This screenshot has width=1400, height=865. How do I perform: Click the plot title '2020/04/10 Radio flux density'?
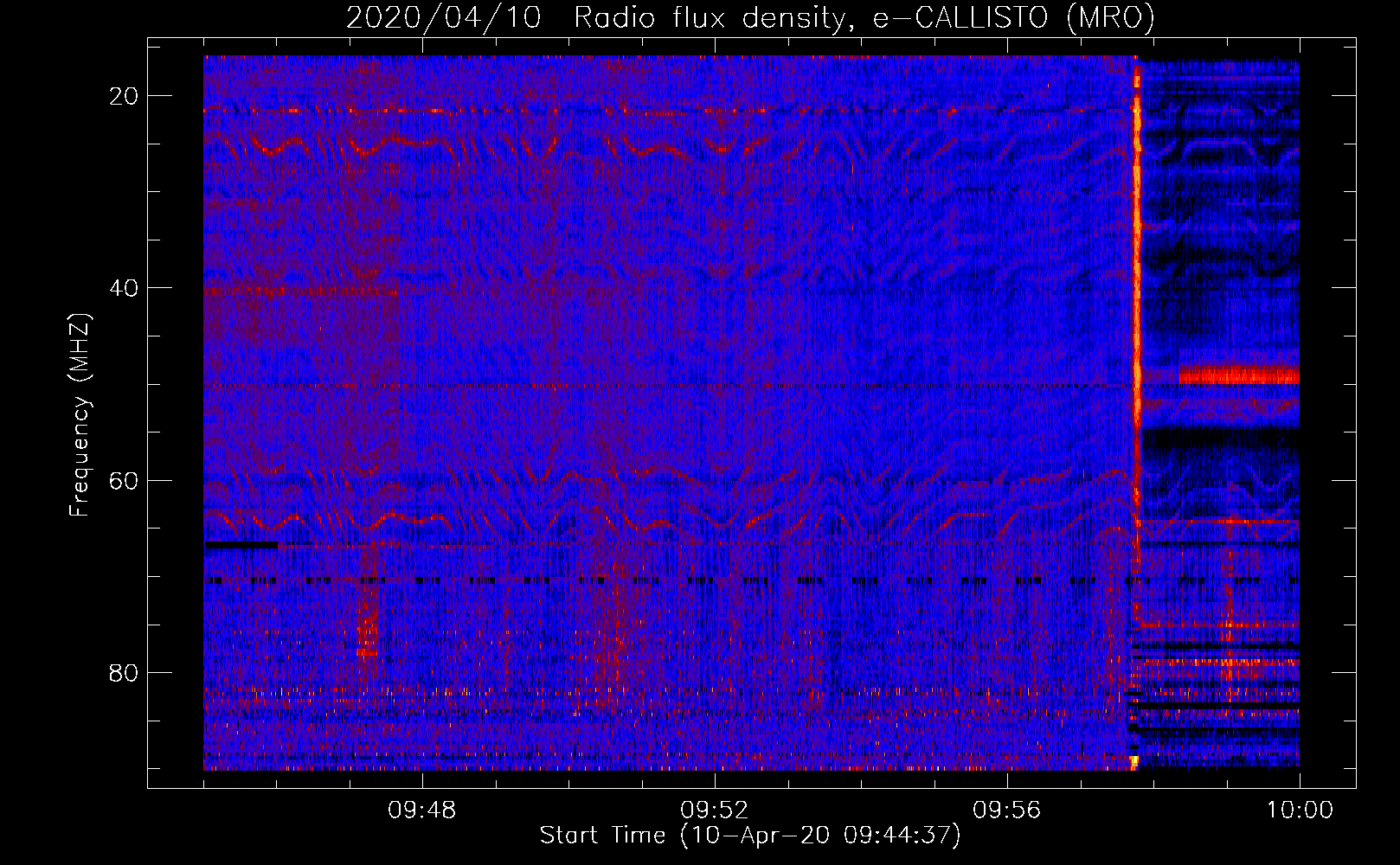tap(750, 16)
